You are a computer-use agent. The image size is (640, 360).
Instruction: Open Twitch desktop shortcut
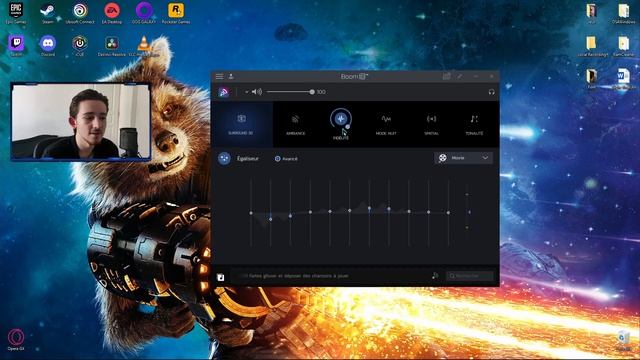pyautogui.click(x=16, y=45)
